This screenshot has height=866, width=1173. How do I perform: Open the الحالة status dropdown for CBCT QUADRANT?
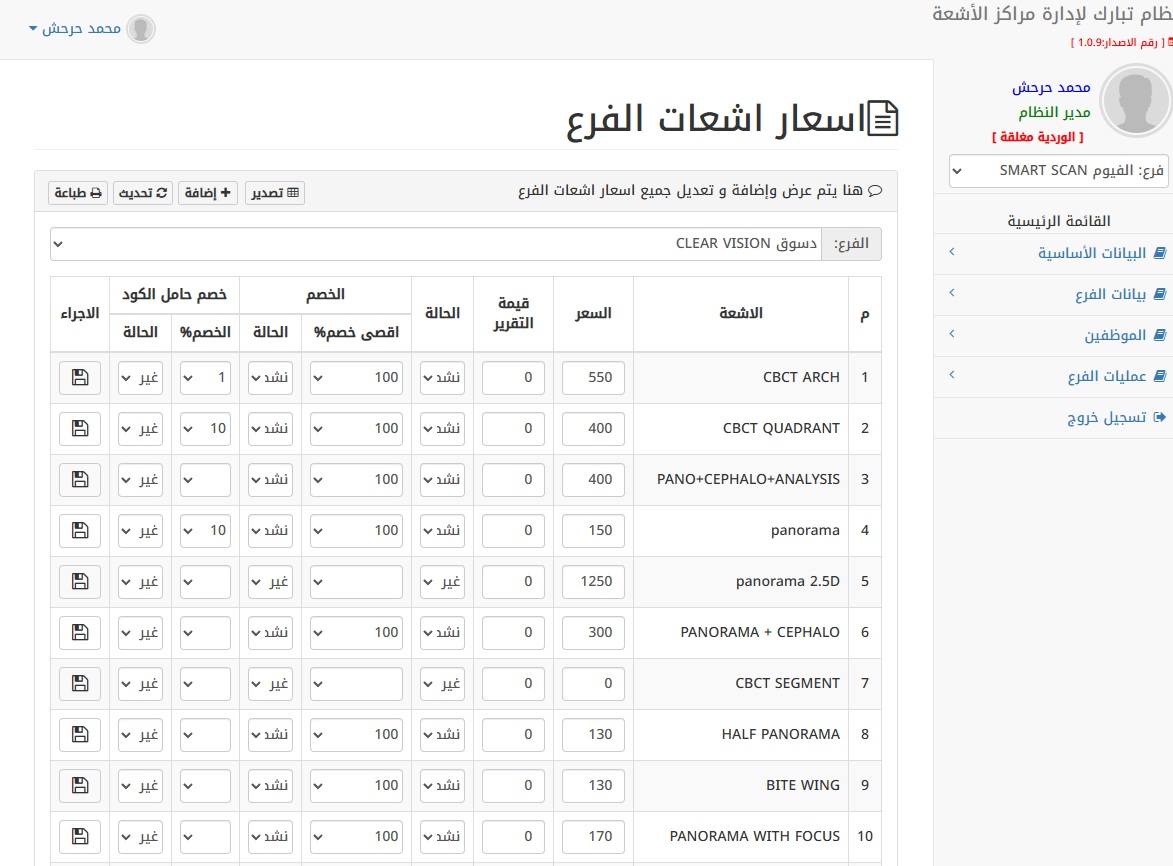(442, 428)
